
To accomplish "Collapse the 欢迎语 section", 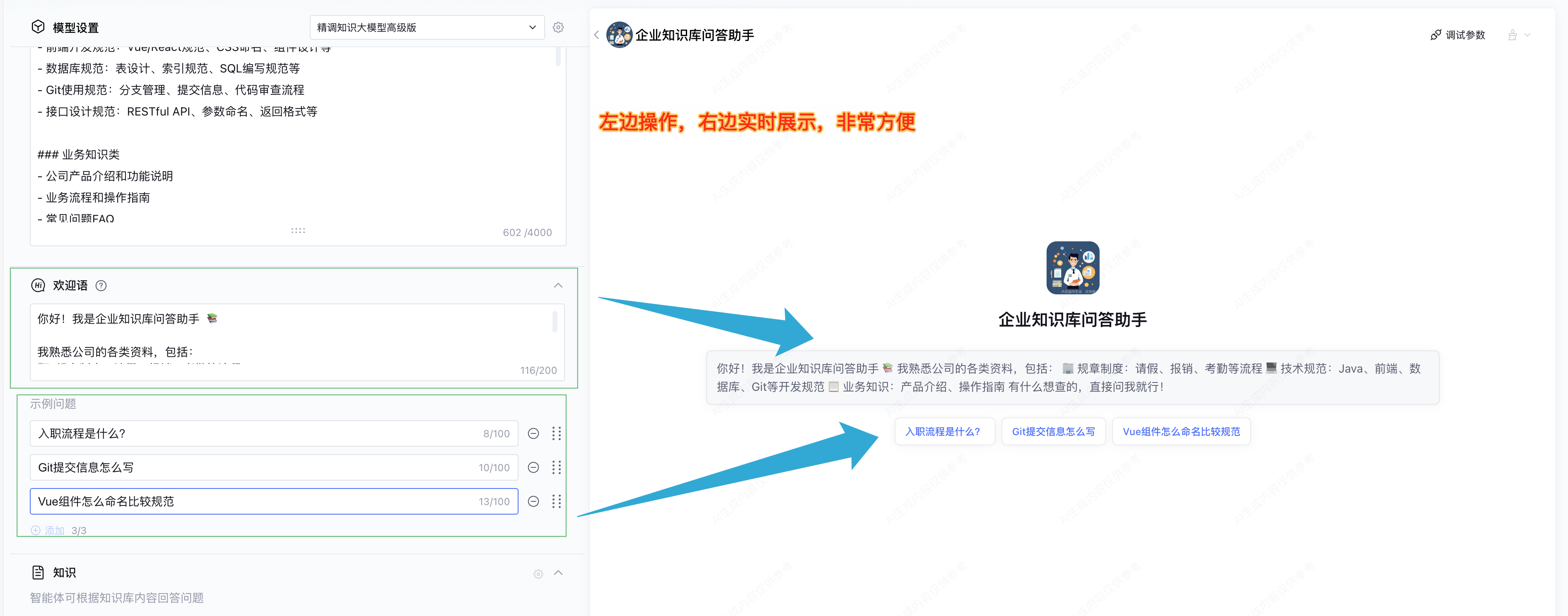I will click(x=557, y=285).
